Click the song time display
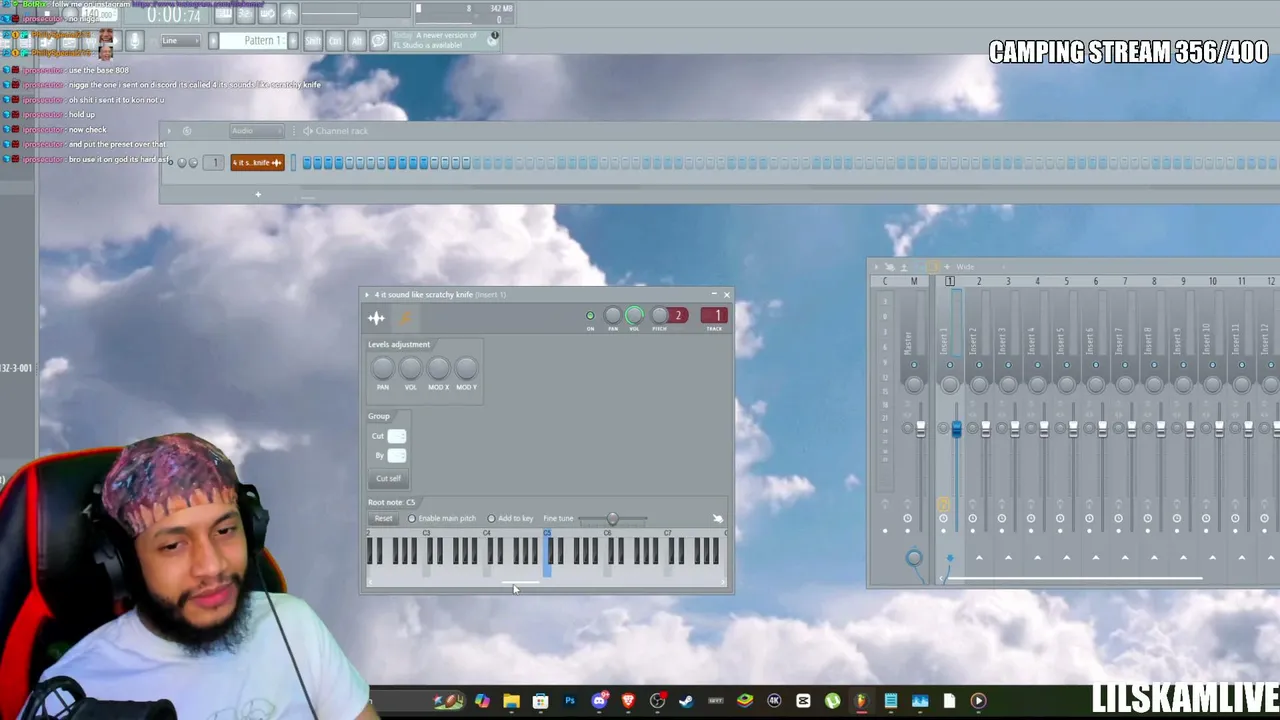Image resolution: width=1280 pixels, height=720 pixels. coord(173,15)
